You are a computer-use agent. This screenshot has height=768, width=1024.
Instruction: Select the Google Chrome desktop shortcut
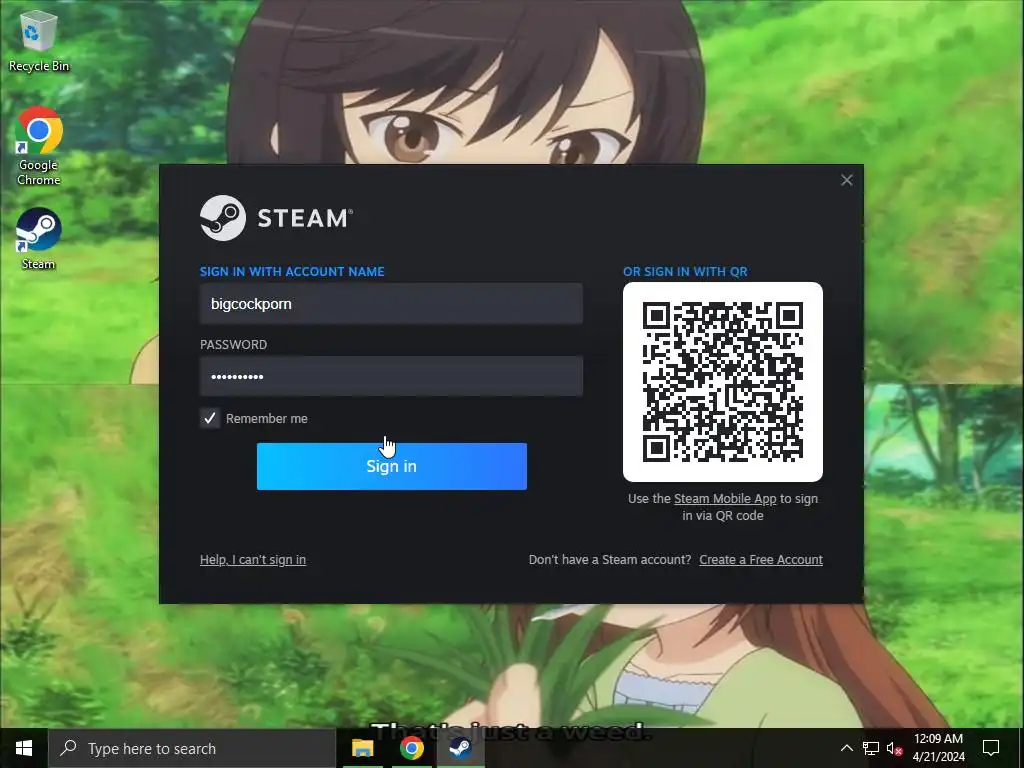tap(39, 146)
